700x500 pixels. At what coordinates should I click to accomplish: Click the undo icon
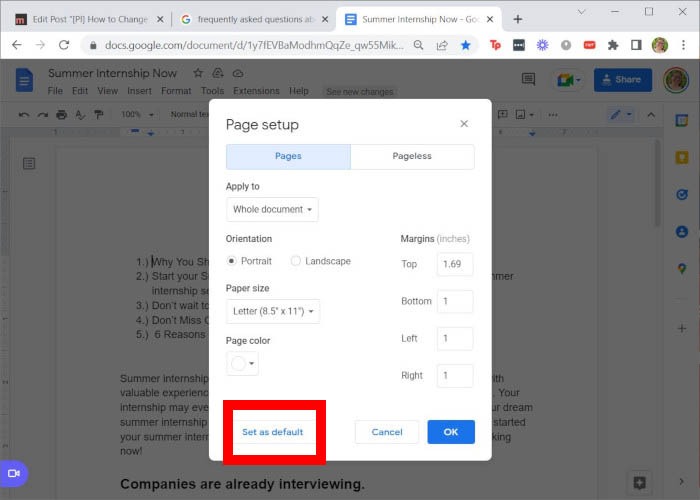click(24, 115)
